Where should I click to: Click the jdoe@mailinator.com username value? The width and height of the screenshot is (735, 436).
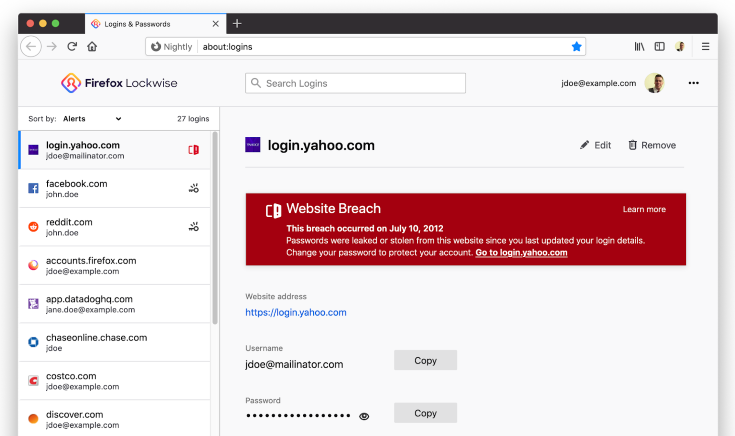click(x=294, y=364)
